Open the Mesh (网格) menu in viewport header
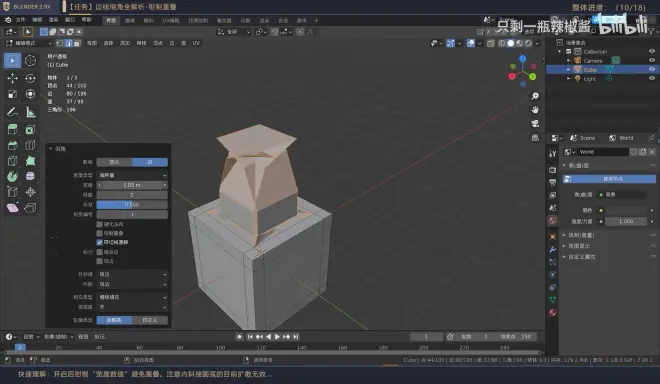The width and height of the screenshot is (660, 384). [141, 43]
